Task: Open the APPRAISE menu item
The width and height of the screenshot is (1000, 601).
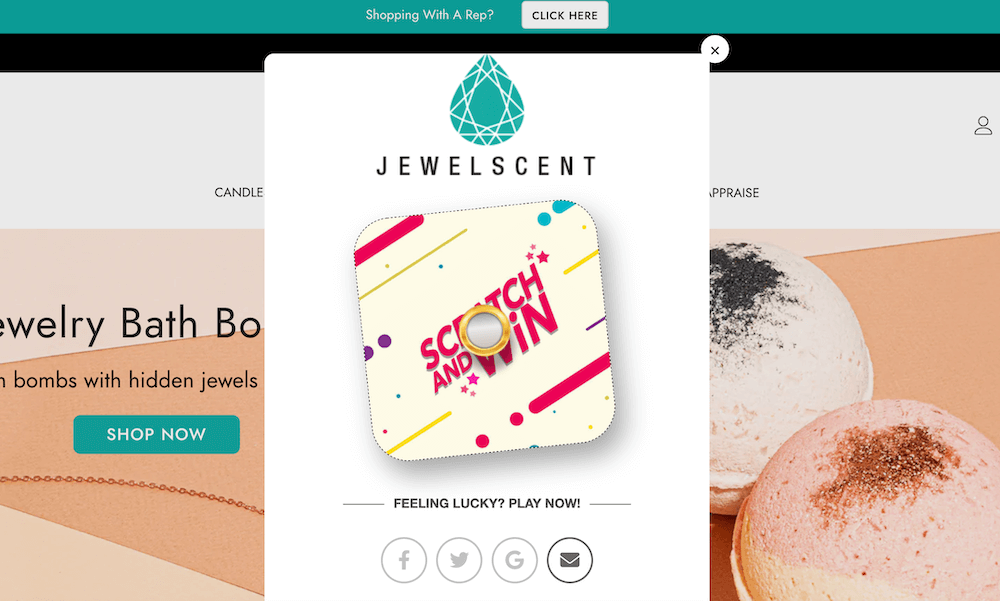Action: pos(734,193)
